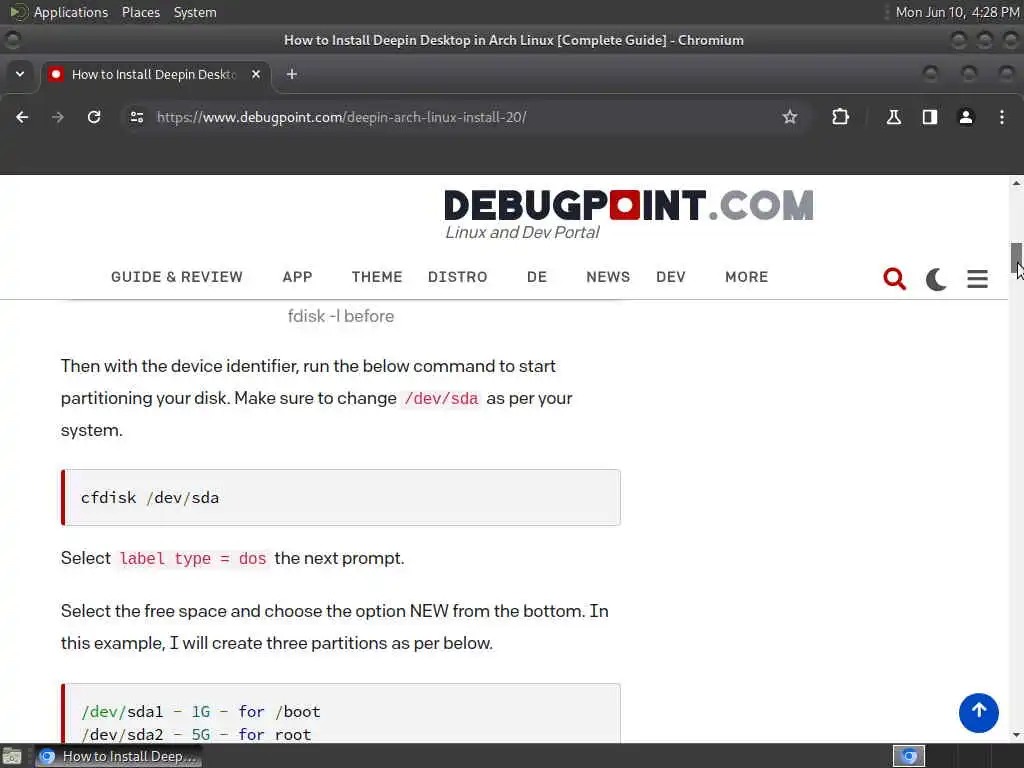Open the MORE menu item
This screenshot has height=768, width=1024.
pyautogui.click(x=746, y=277)
